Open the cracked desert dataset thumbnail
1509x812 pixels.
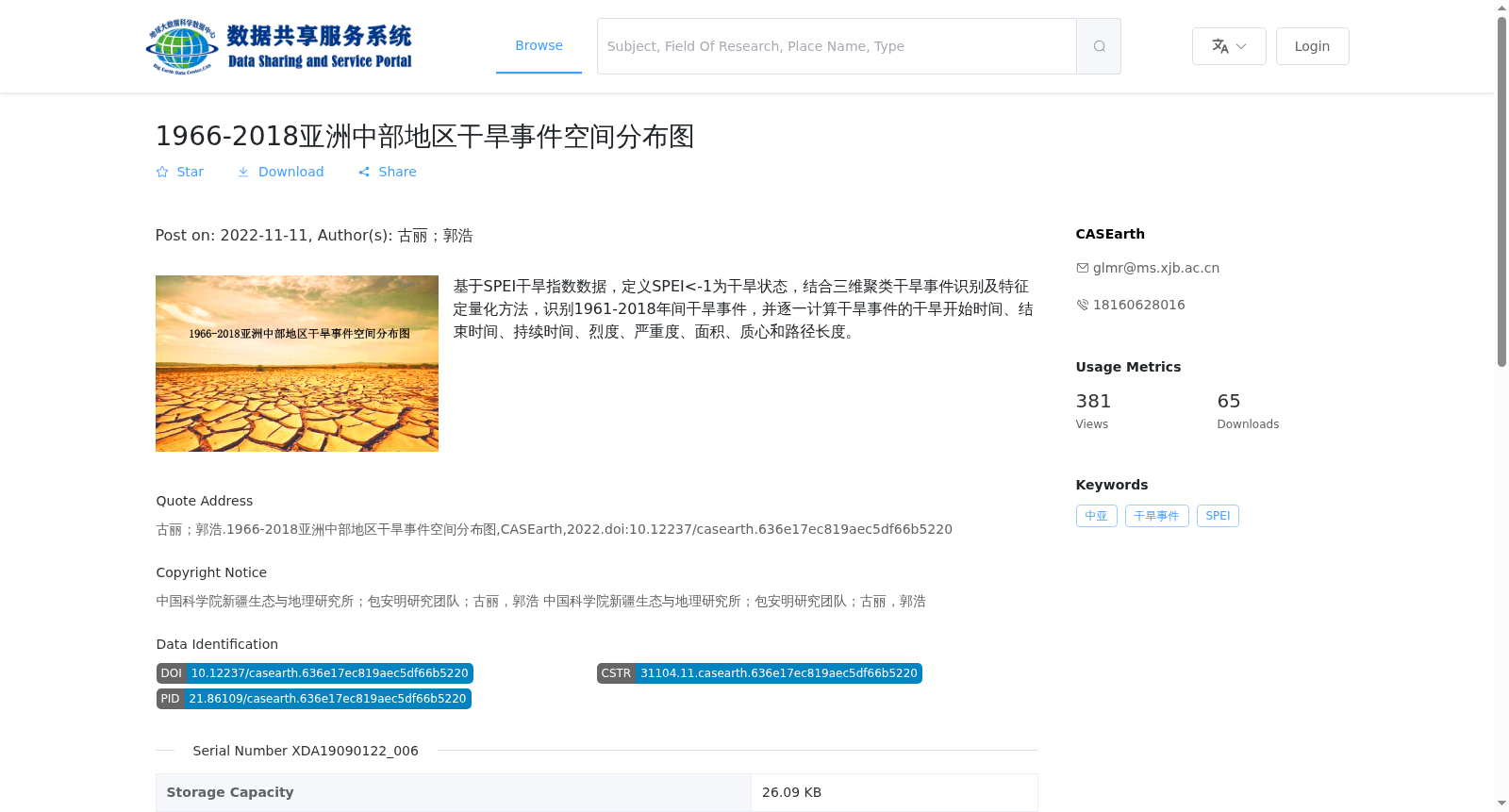point(297,363)
